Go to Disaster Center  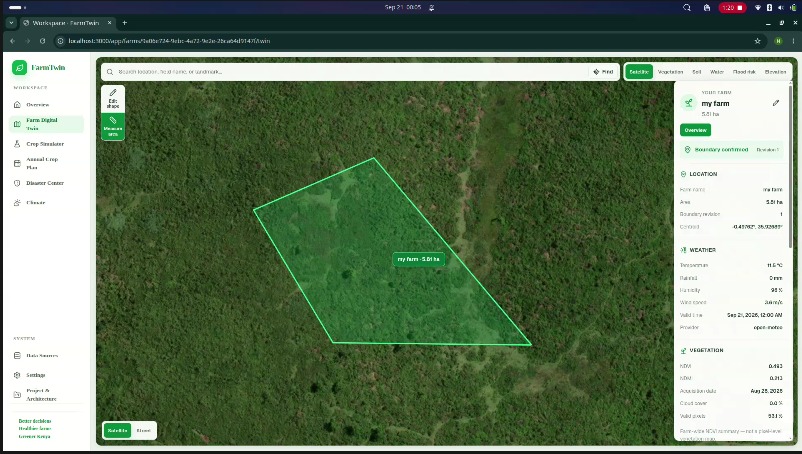click(46, 183)
